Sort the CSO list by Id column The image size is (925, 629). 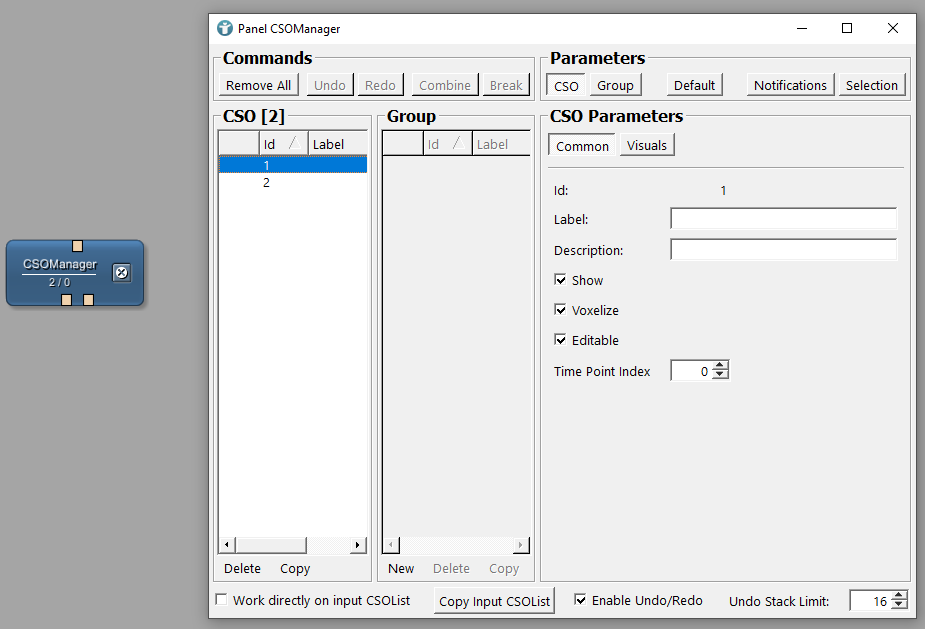click(x=282, y=144)
